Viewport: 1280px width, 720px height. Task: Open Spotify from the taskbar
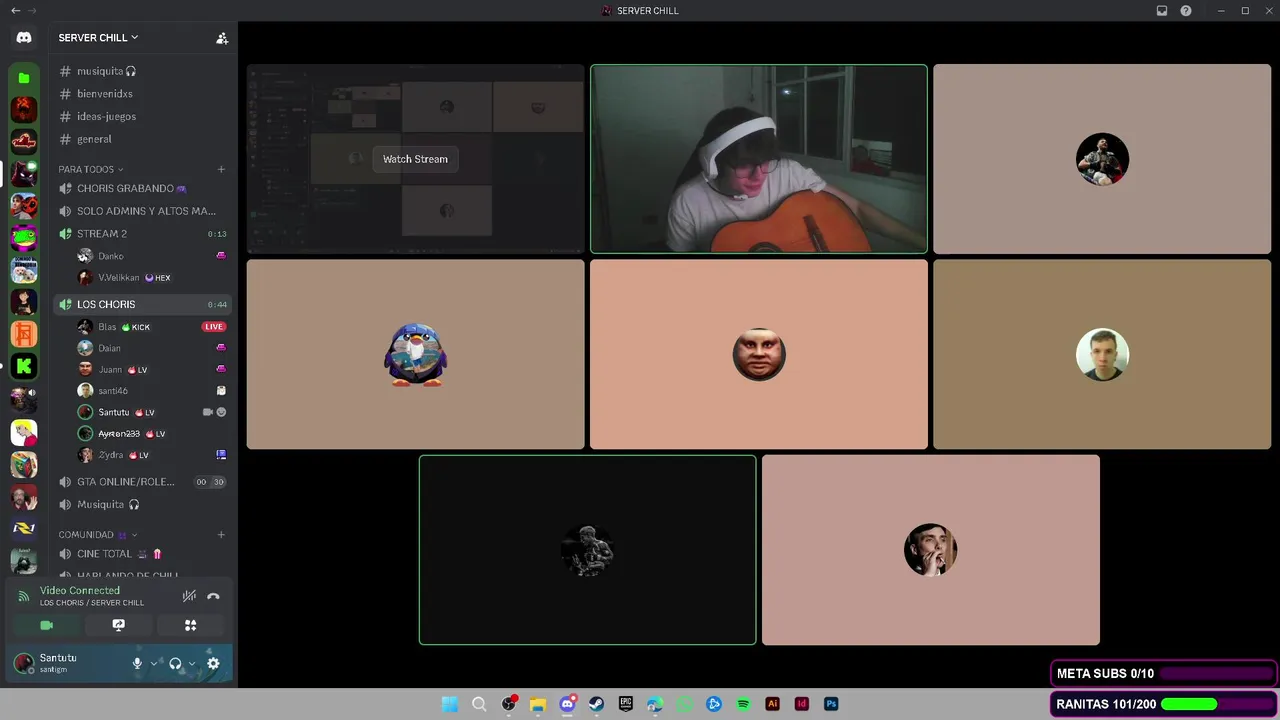pyautogui.click(x=743, y=704)
